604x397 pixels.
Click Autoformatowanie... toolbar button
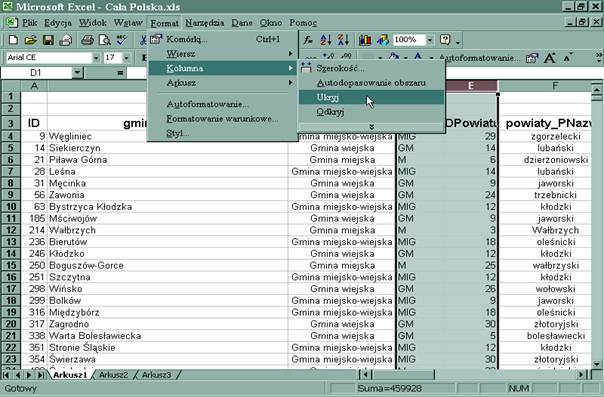pyautogui.click(x=480, y=58)
